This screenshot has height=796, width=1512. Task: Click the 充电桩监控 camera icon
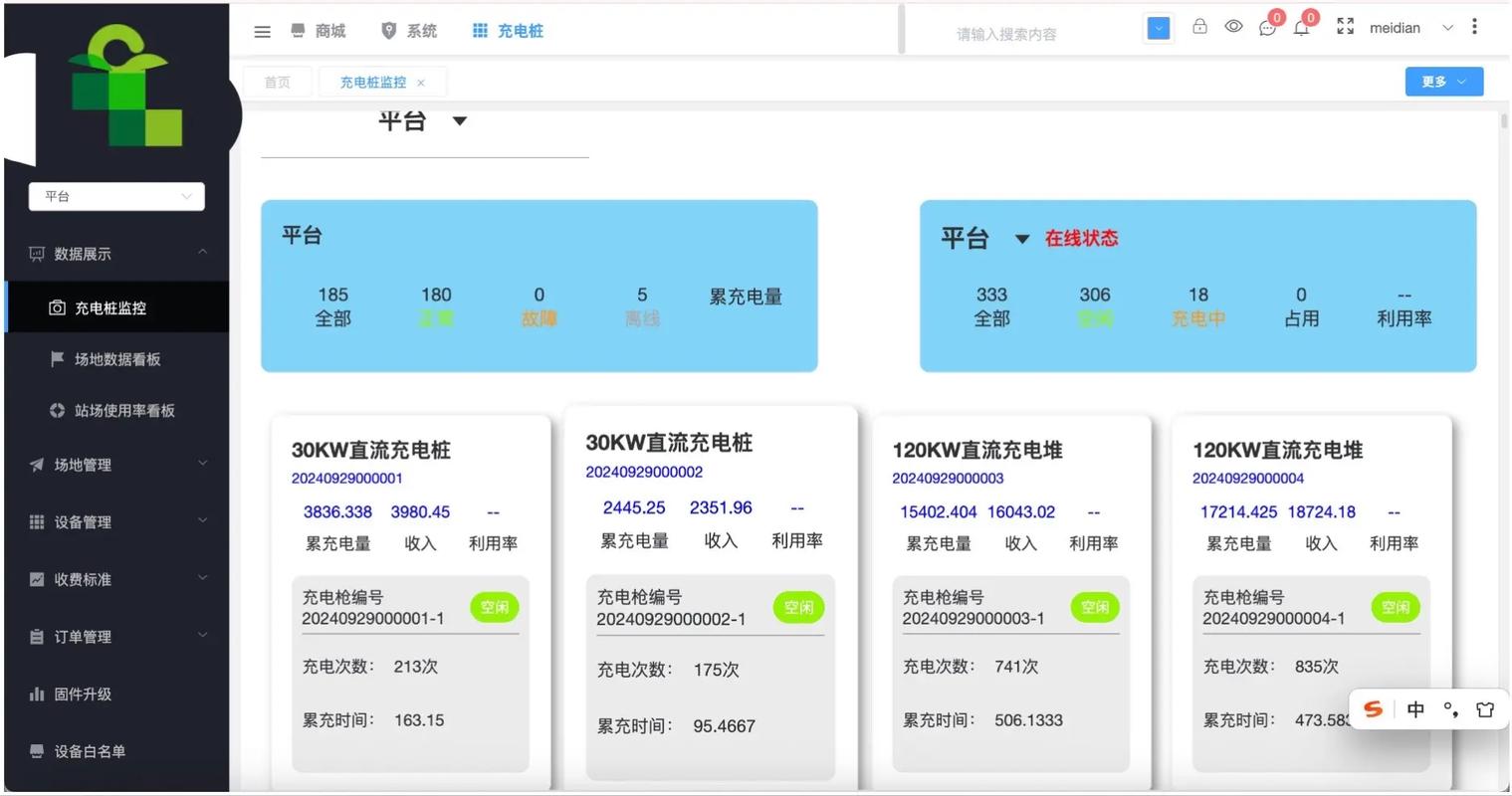(58, 307)
